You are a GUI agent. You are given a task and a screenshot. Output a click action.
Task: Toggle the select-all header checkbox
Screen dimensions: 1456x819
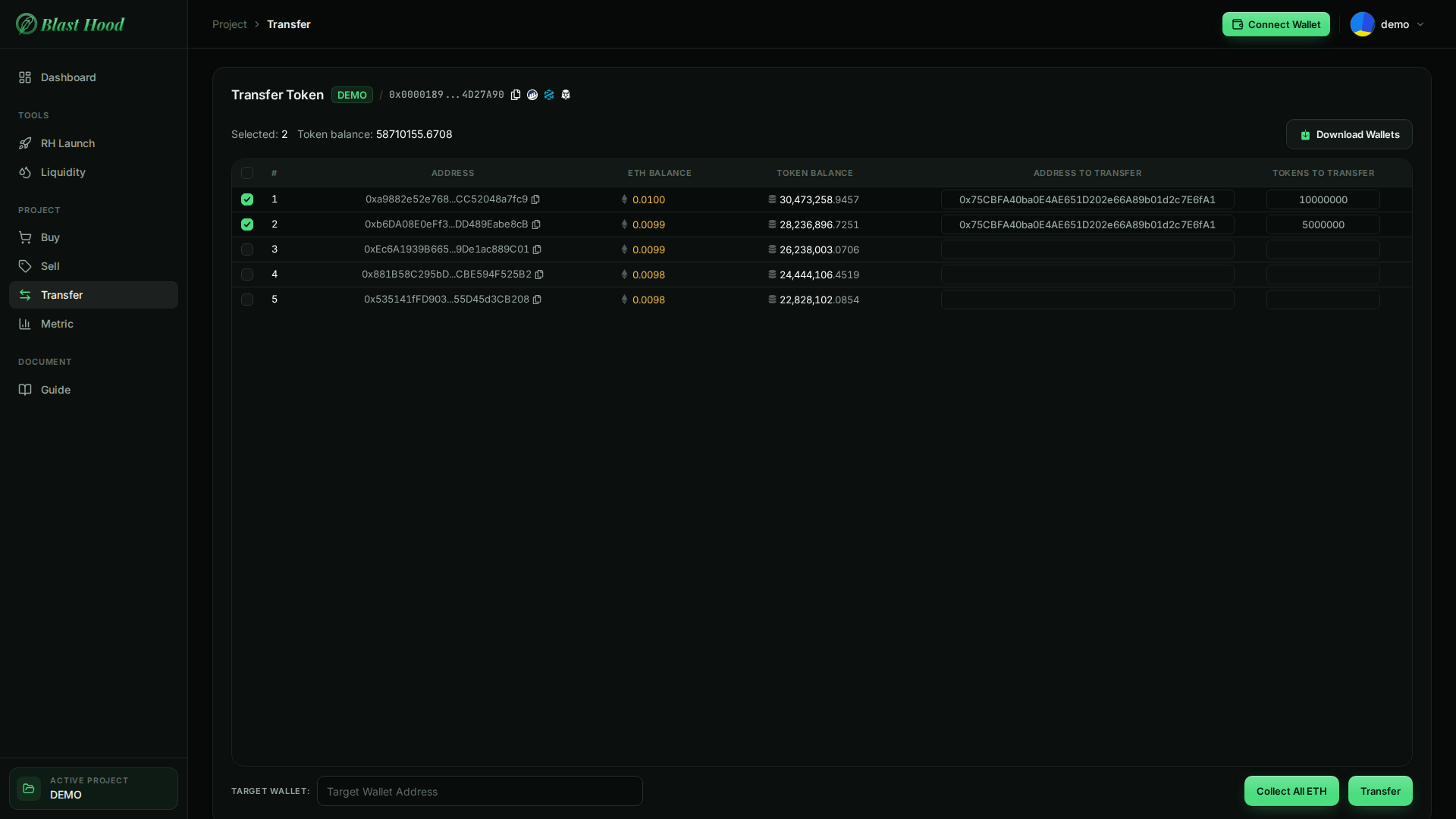(x=247, y=173)
